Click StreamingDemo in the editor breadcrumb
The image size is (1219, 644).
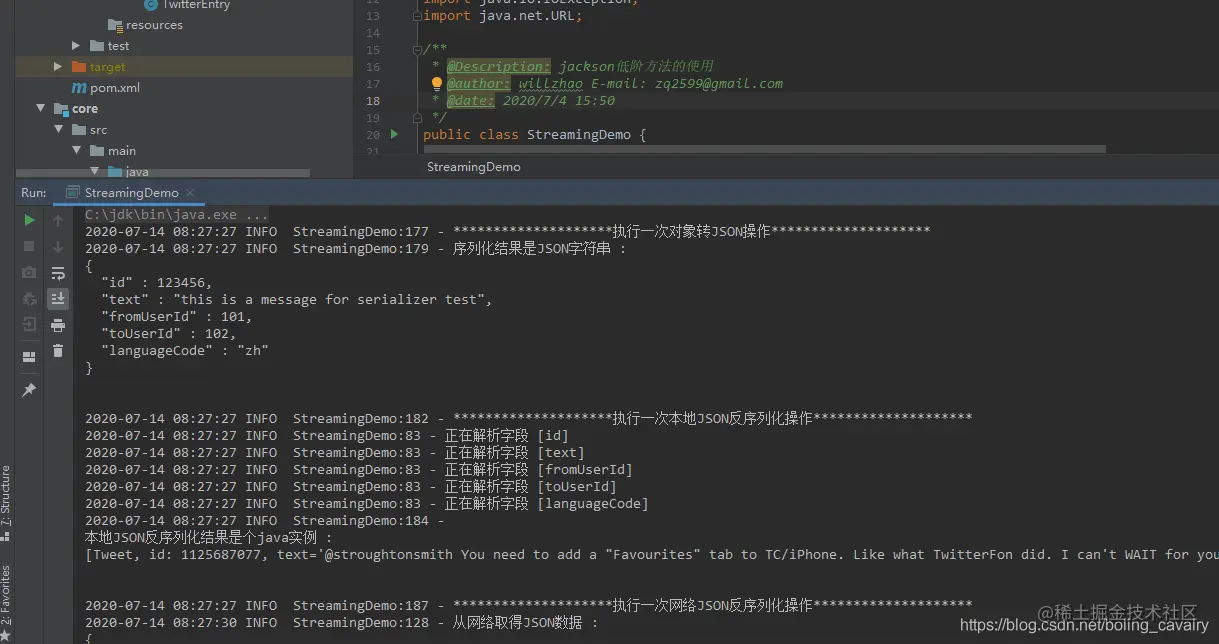click(474, 167)
